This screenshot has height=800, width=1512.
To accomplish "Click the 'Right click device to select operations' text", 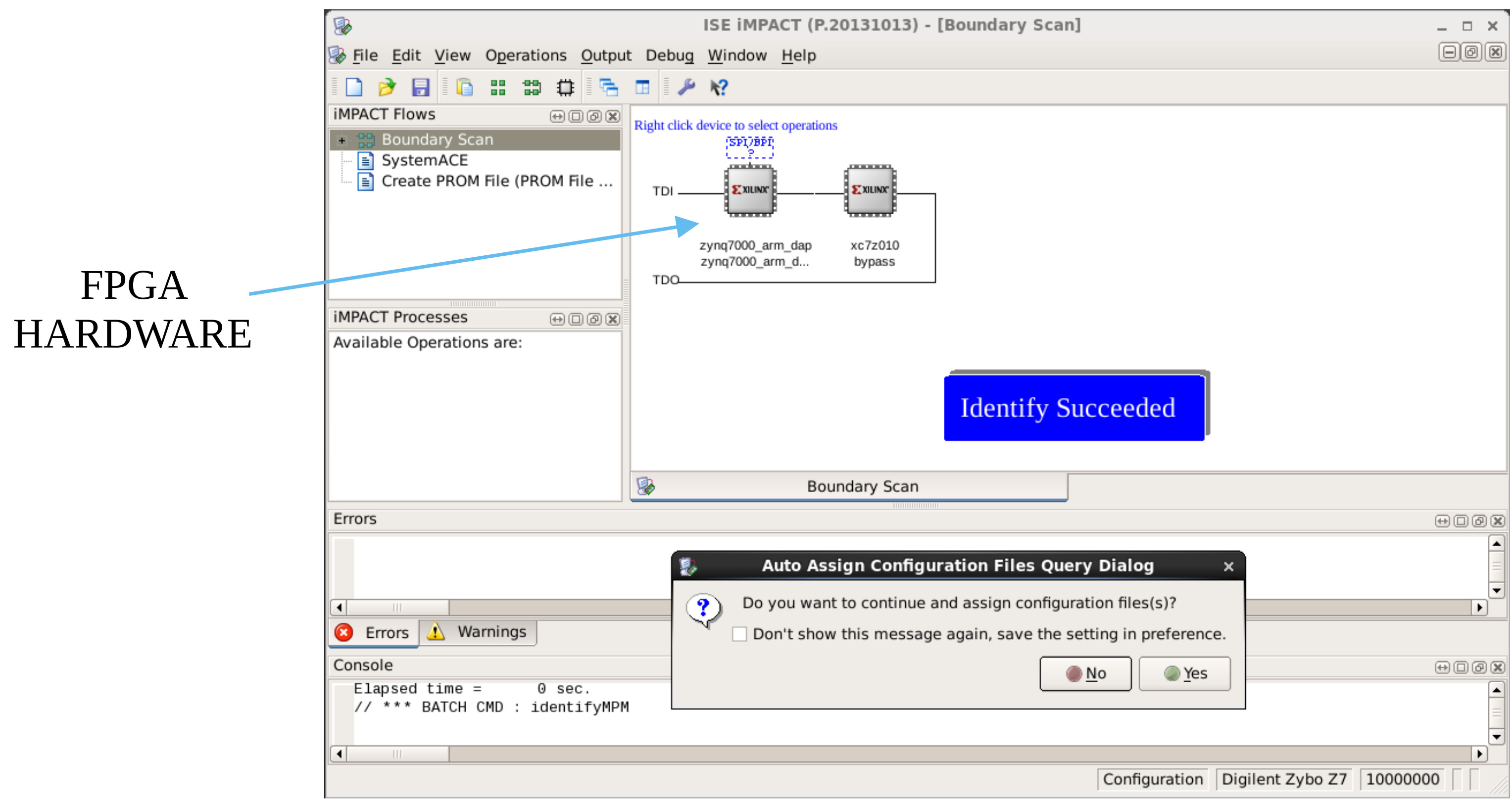I will coord(735,125).
